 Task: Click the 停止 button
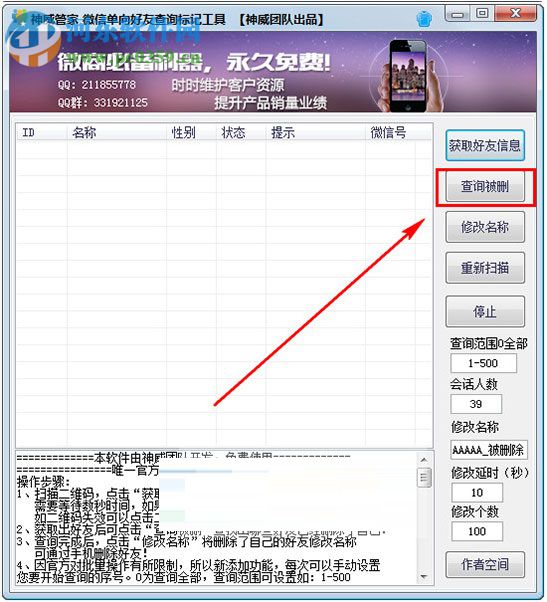(485, 312)
